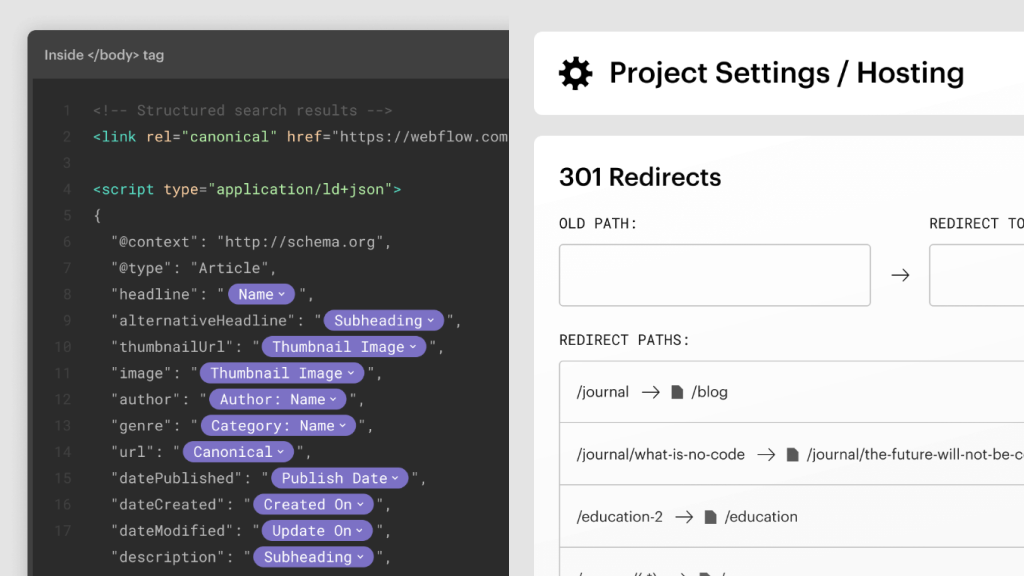Click the page icon in the what-is-no-code row

click(x=793, y=454)
